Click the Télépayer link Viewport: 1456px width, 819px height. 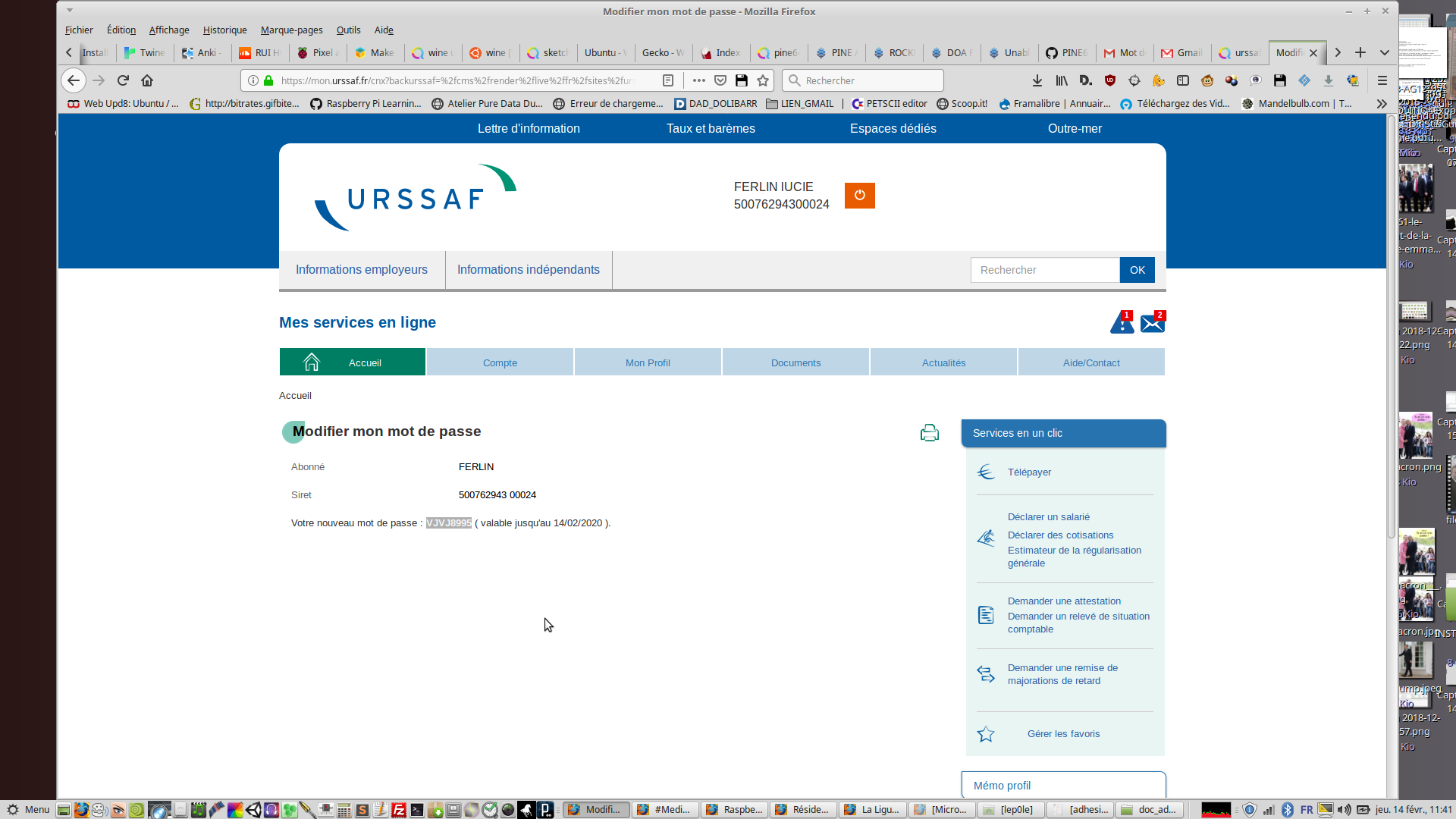click(1029, 472)
